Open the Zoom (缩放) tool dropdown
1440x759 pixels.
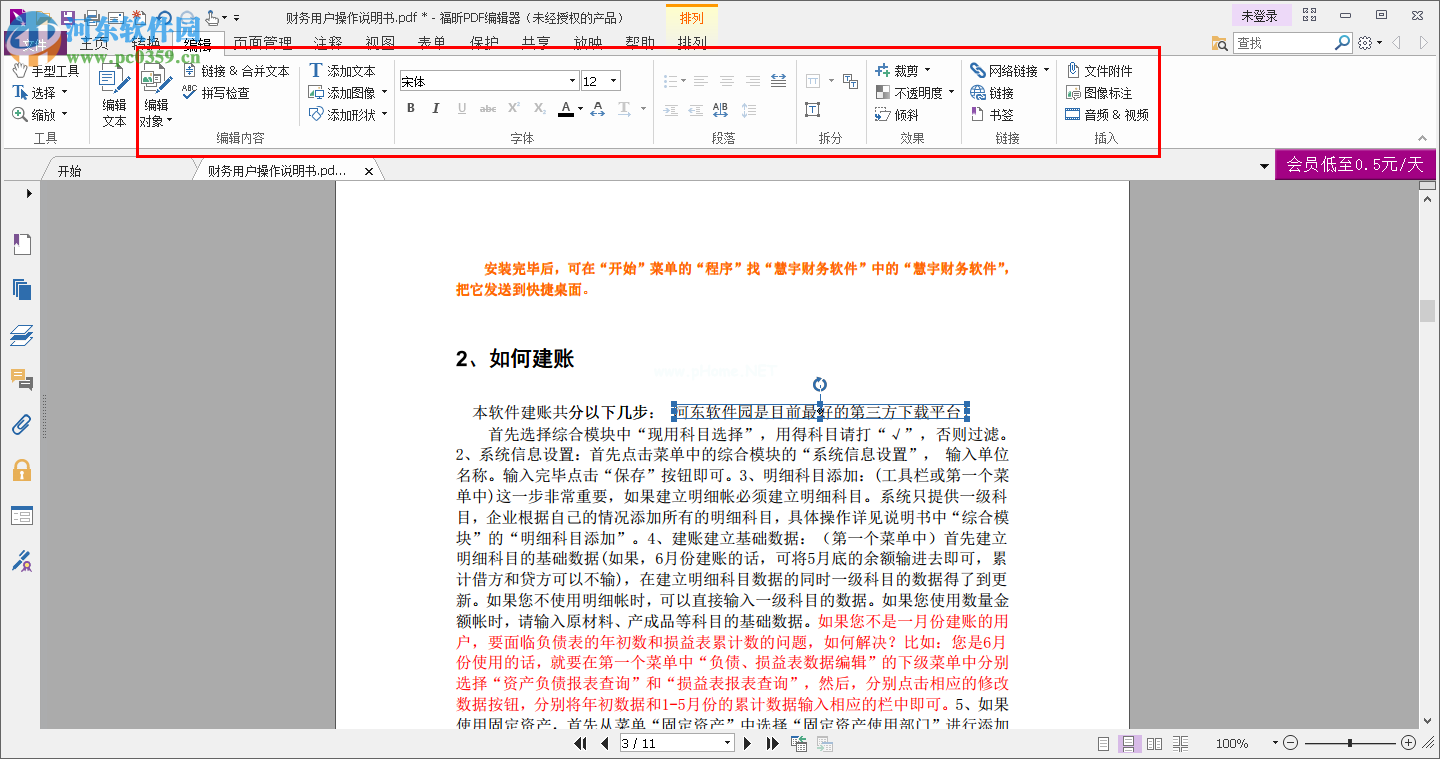pos(63,115)
